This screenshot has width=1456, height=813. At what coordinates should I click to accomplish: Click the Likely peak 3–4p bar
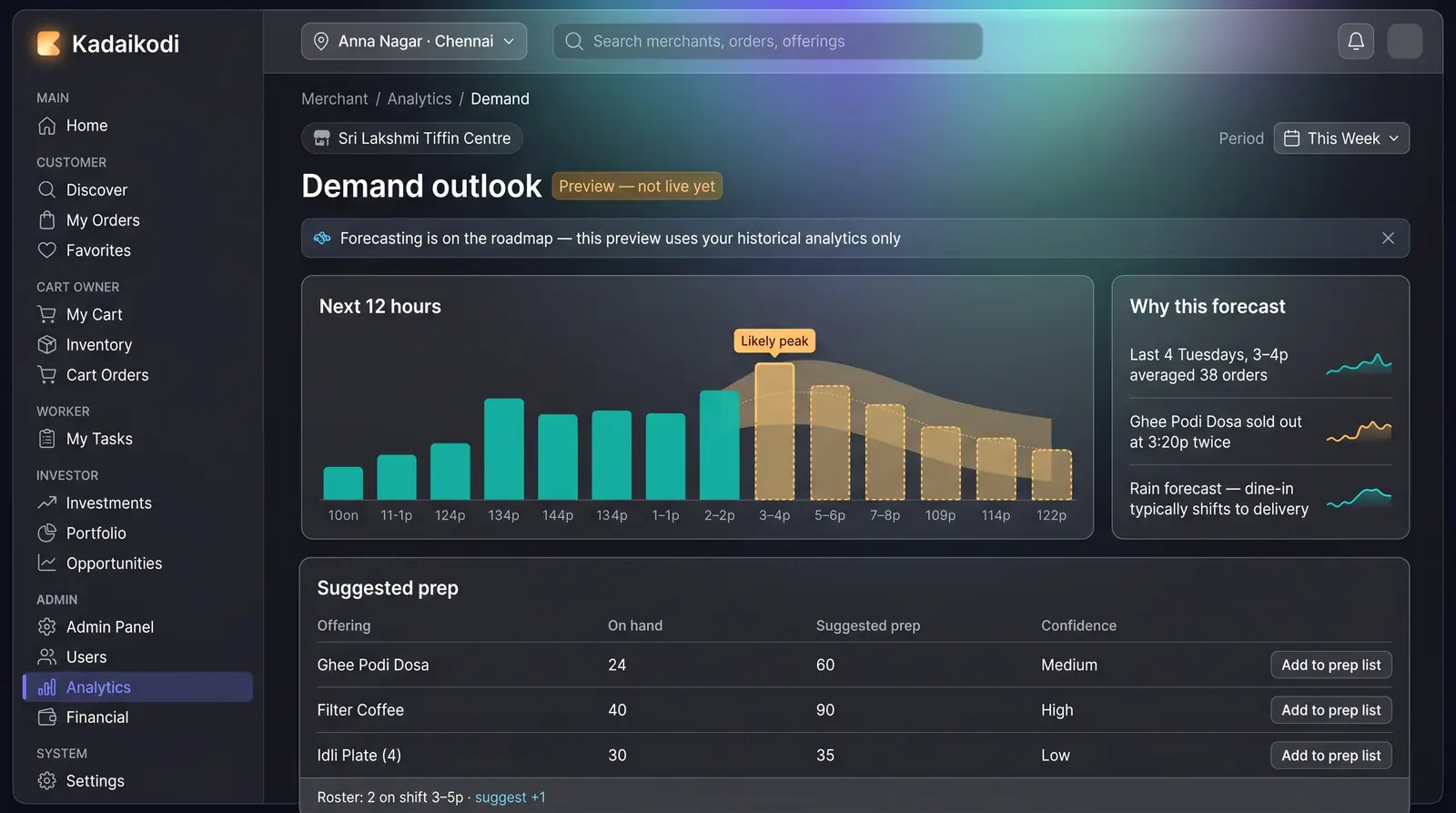point(774,432)
